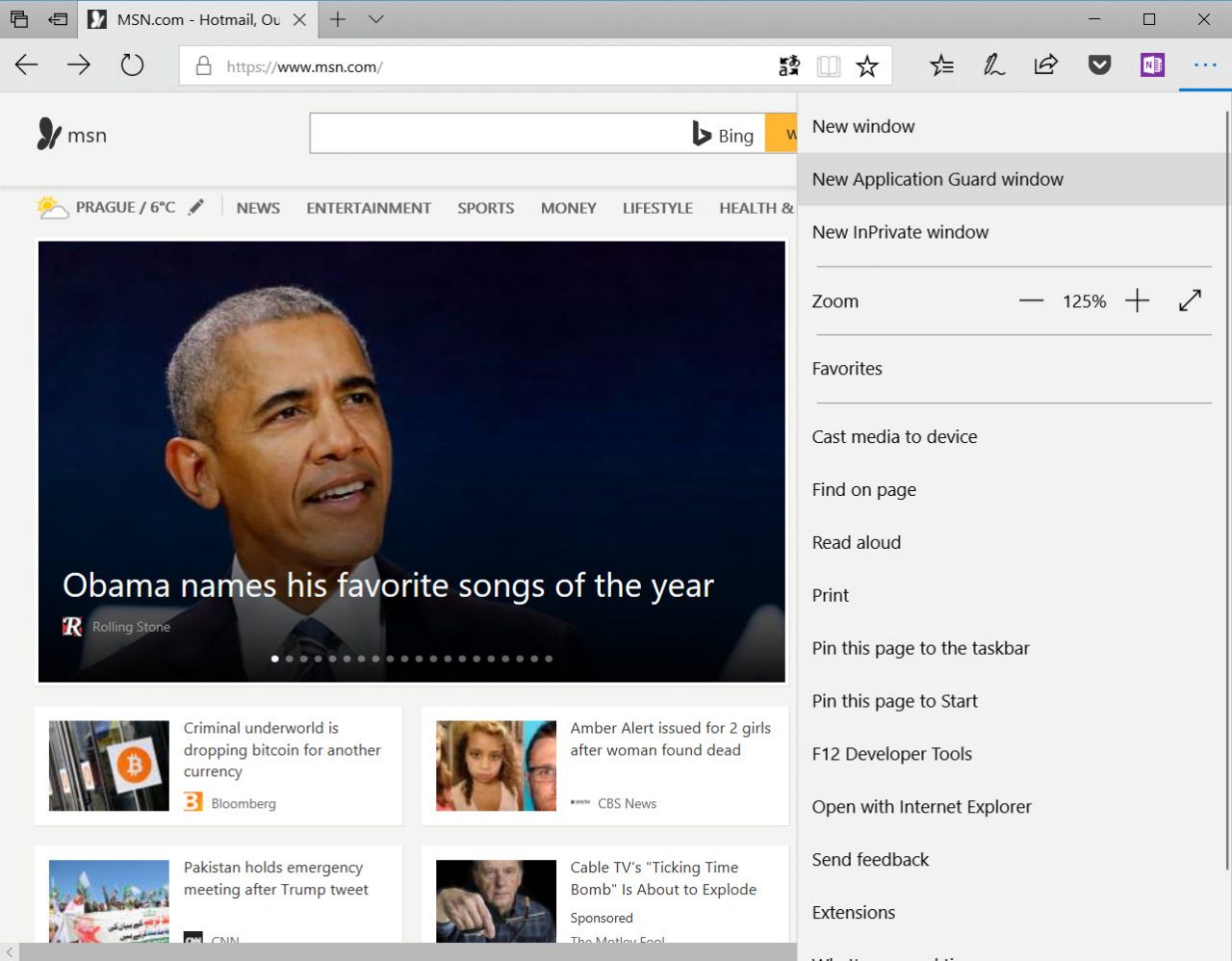Viewport: 1232px width, 961px height.
Task: Refresh the MSN page
Action: pos(132,65)
